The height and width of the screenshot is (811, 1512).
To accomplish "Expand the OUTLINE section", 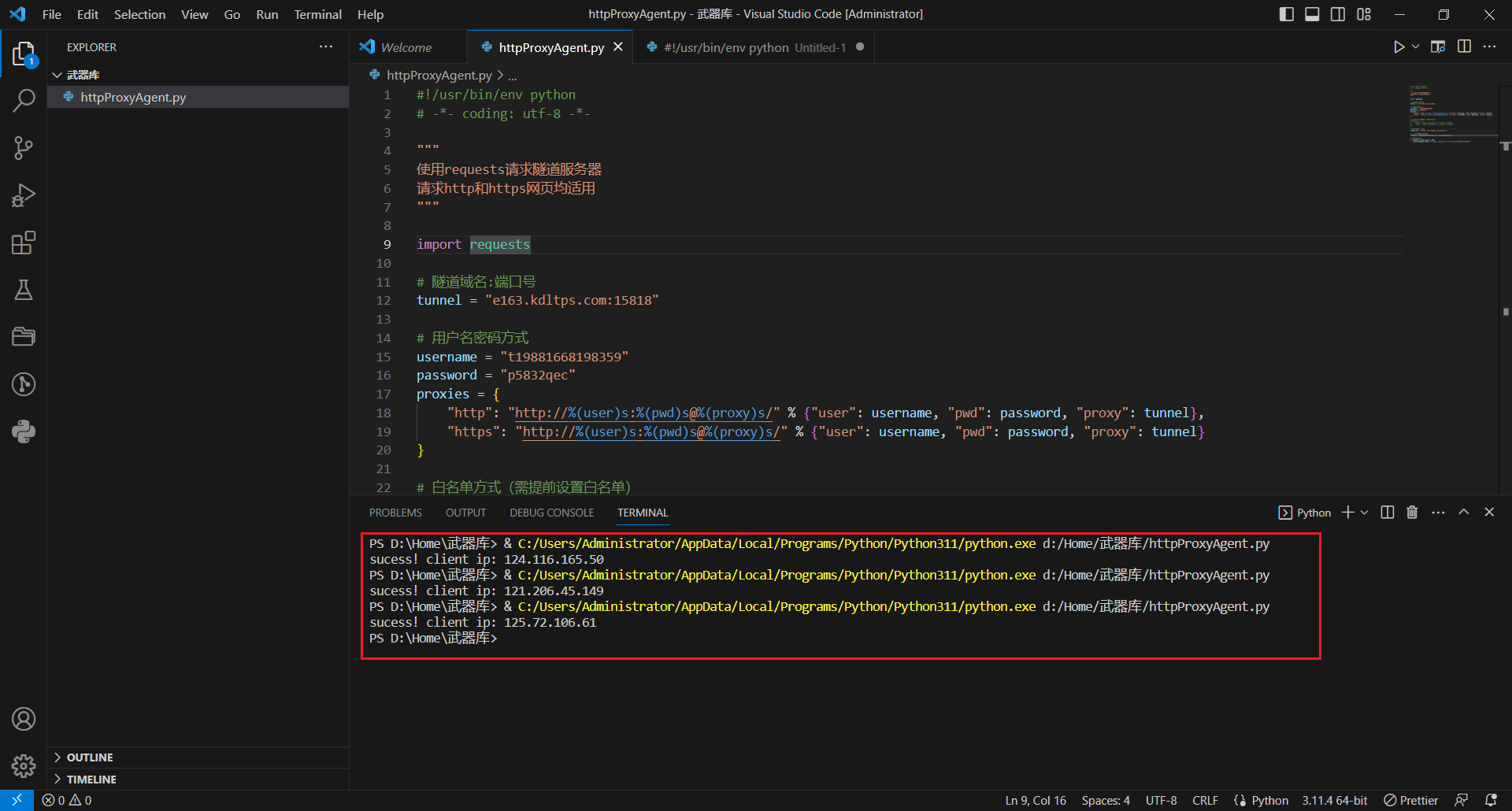I will (x=90, y=757).
